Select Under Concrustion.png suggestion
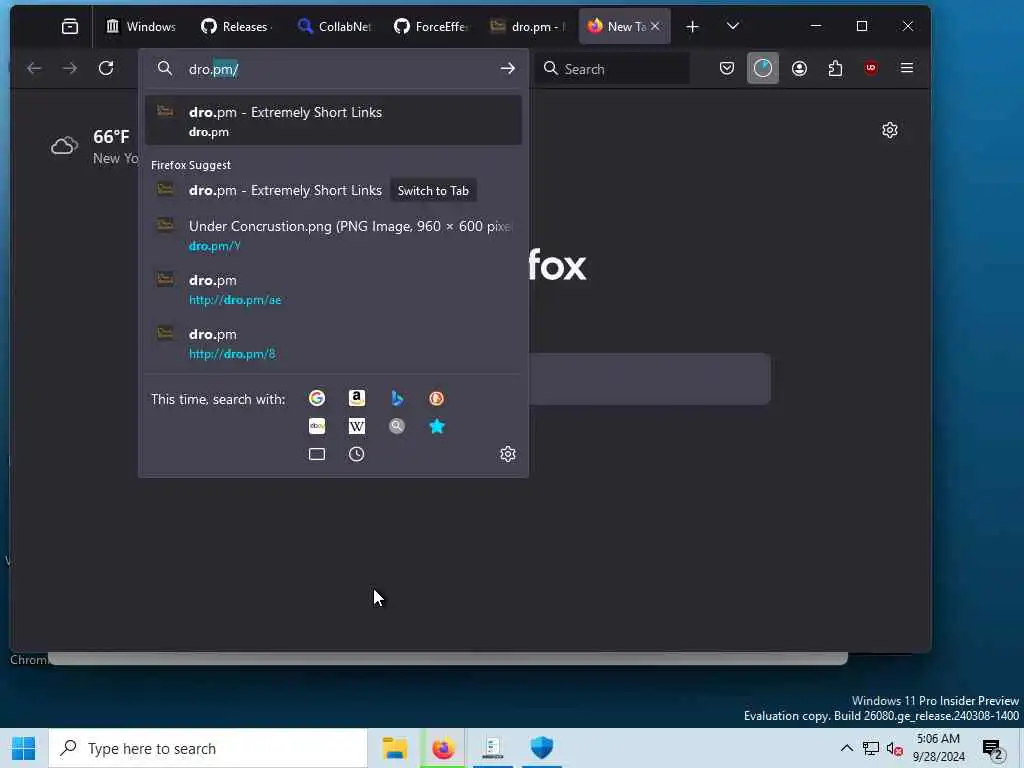1024x768 pixels. (x=333, y=234)
